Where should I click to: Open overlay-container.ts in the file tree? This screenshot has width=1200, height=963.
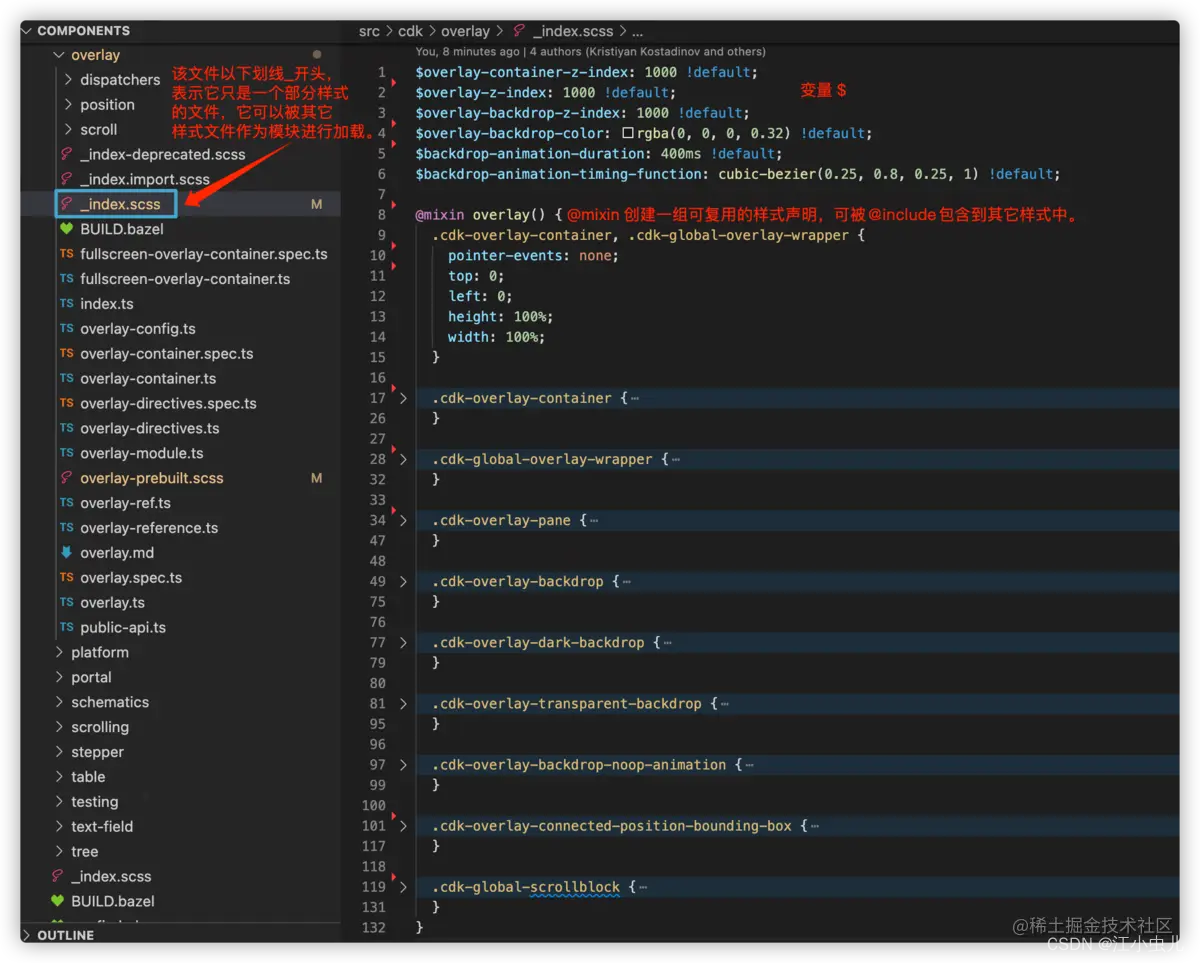point(148,379)
